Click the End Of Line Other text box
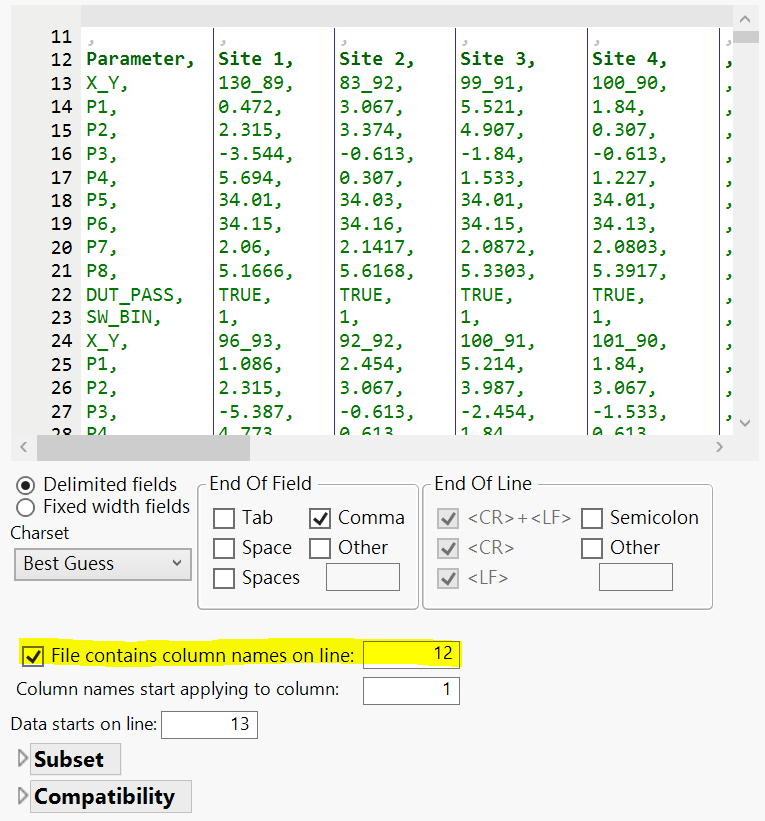This screenshot has width=765, height=821. point(636,577)
